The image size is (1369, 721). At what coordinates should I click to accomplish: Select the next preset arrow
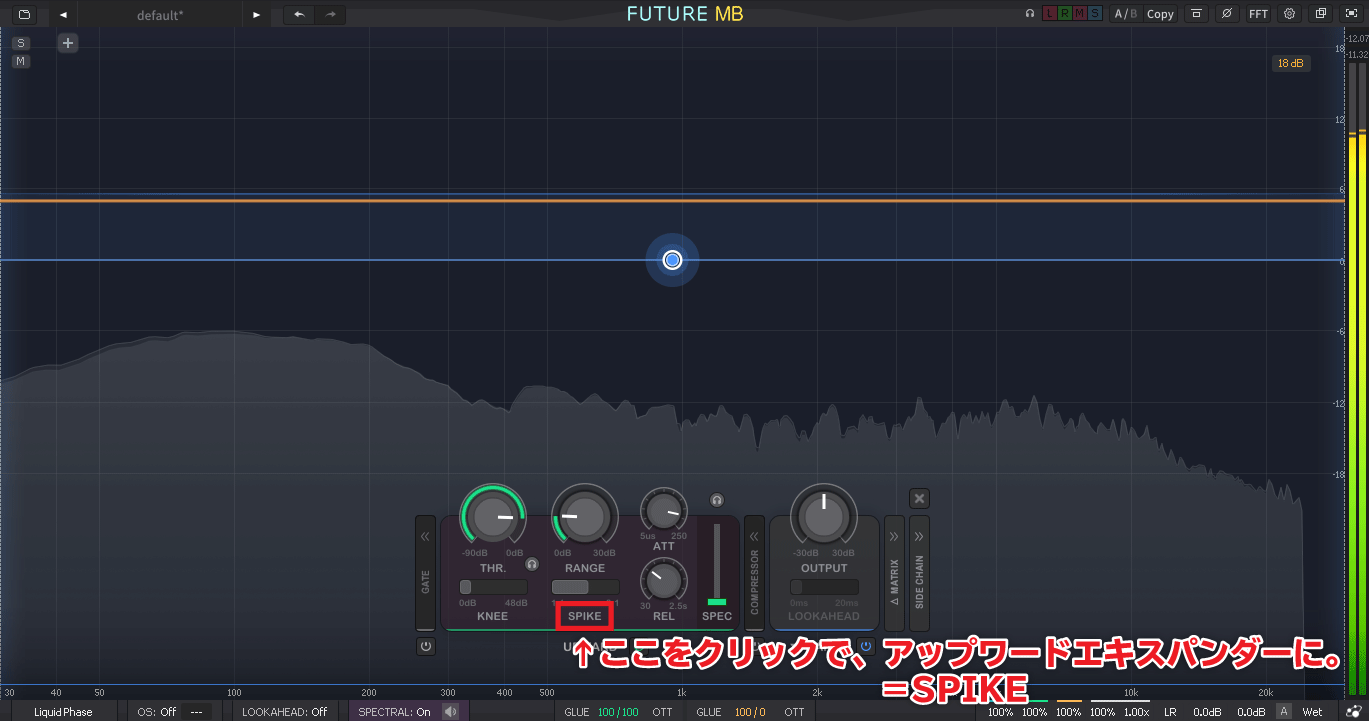[257, 14]
